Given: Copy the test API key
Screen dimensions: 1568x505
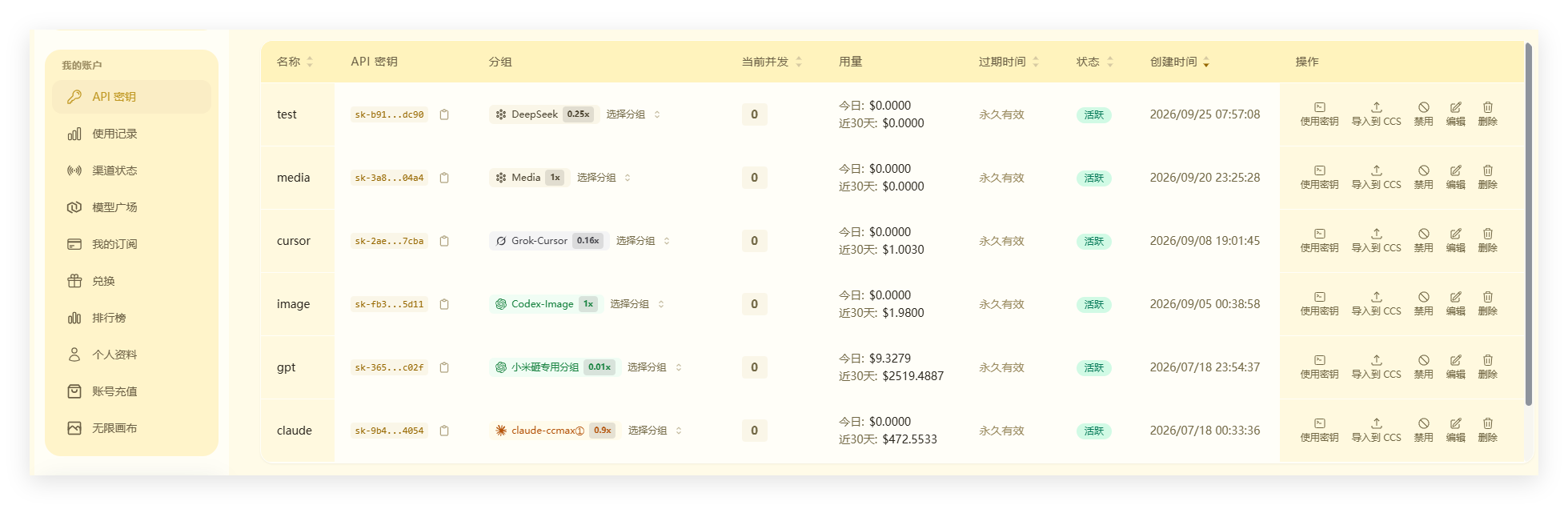Looking at the screenshot, I should (x=444, y=114).
